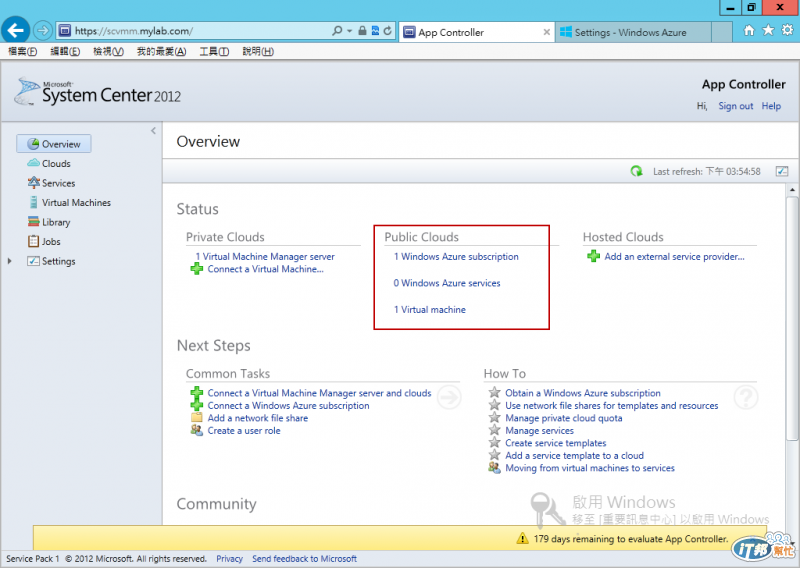Reload page with address bar refresh icon
Screen dimensions: 800x568
tap(388, 31)
